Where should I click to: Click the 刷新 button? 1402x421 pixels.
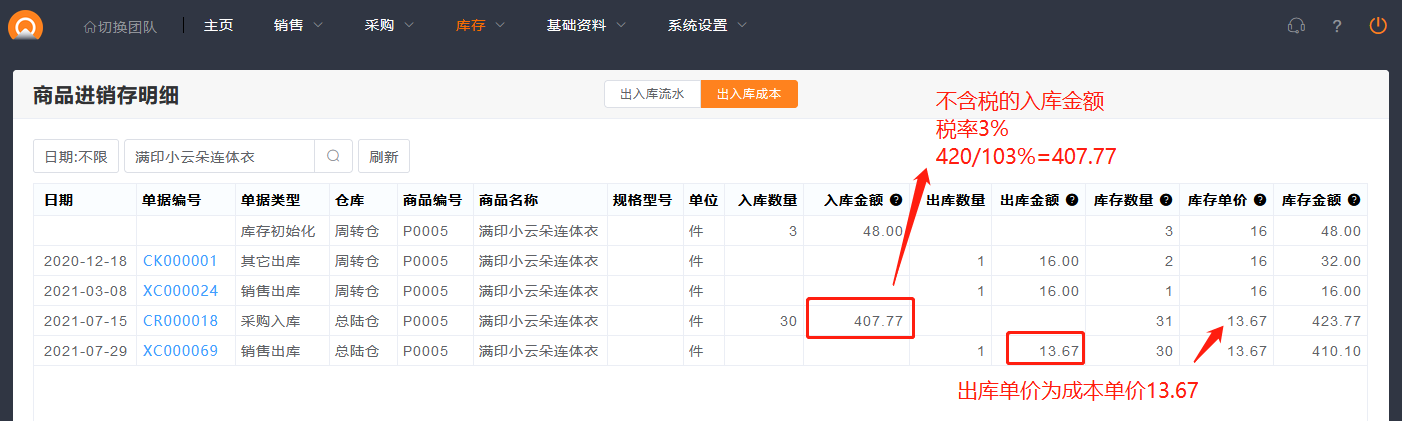point(384,156)
